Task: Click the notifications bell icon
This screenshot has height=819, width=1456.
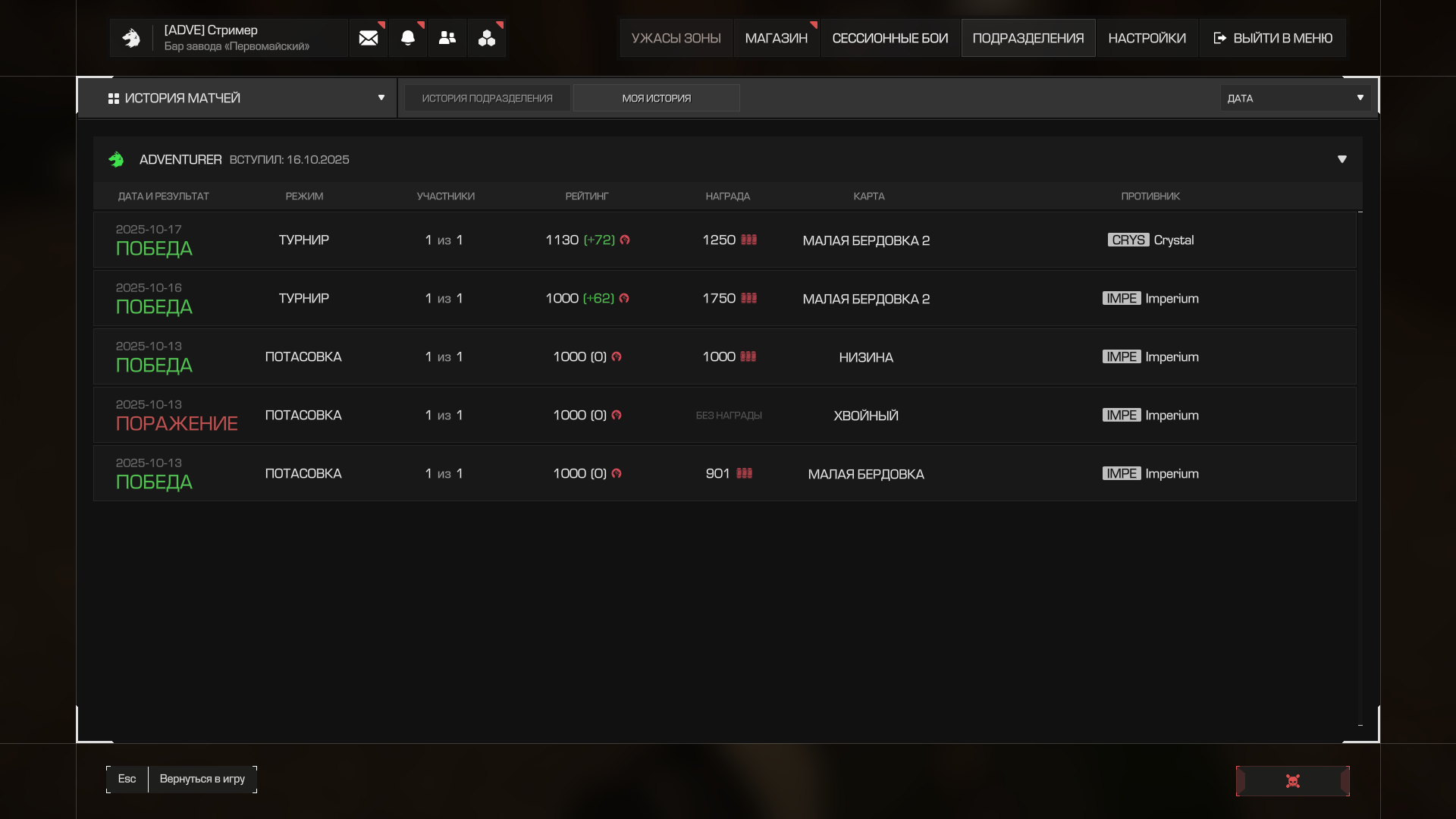Action: point(408,38)
